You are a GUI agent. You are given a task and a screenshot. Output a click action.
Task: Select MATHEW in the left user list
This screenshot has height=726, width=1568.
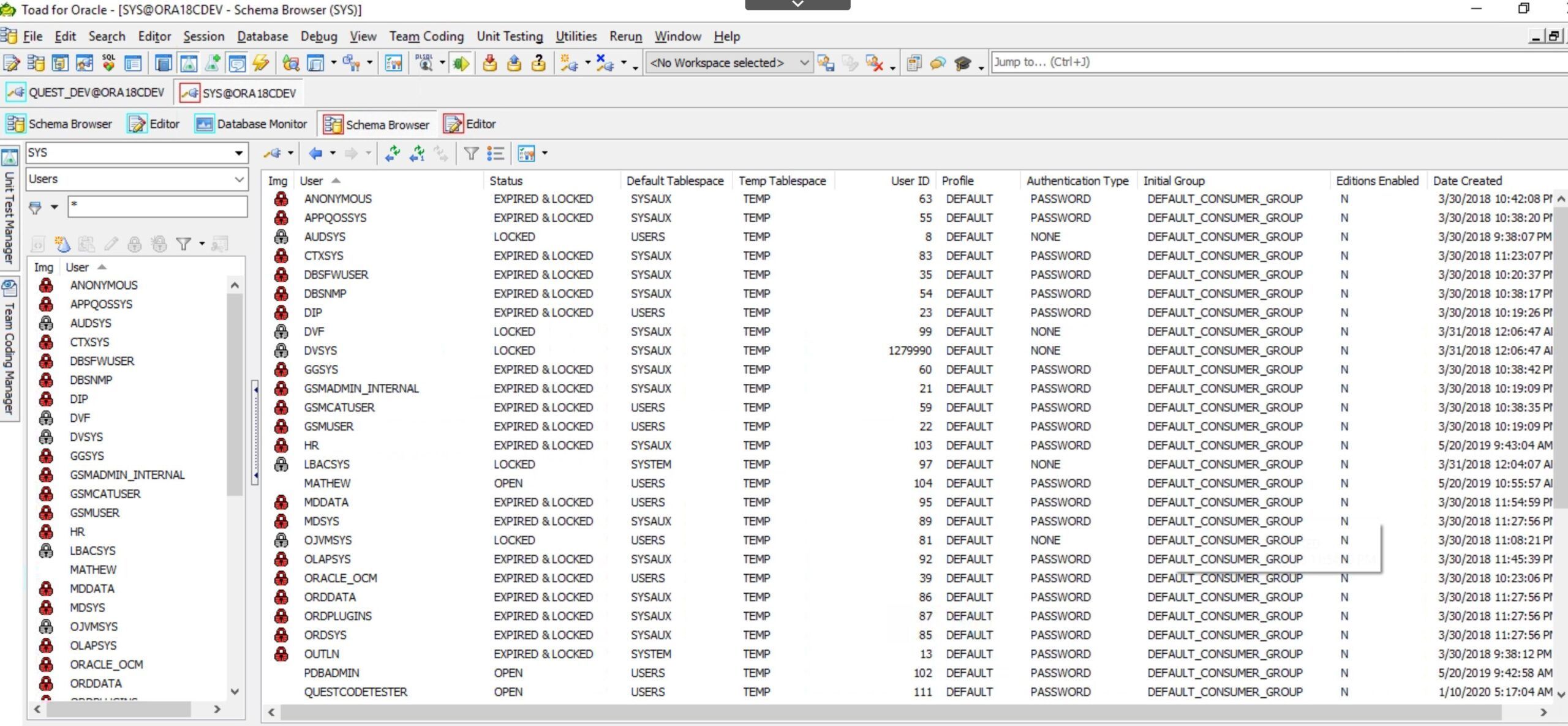point(92,570)
